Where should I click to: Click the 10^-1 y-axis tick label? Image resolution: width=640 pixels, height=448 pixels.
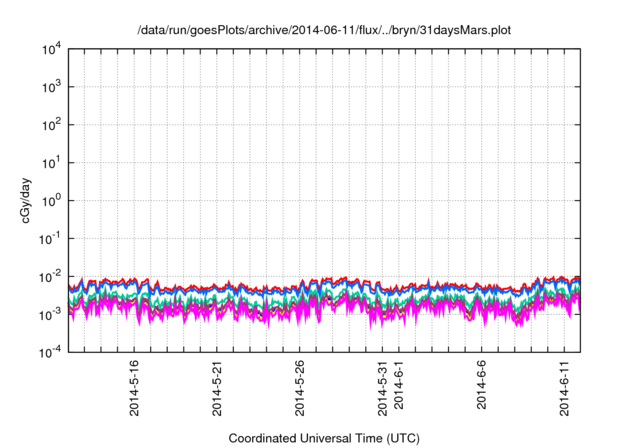[x=49, y=238]
